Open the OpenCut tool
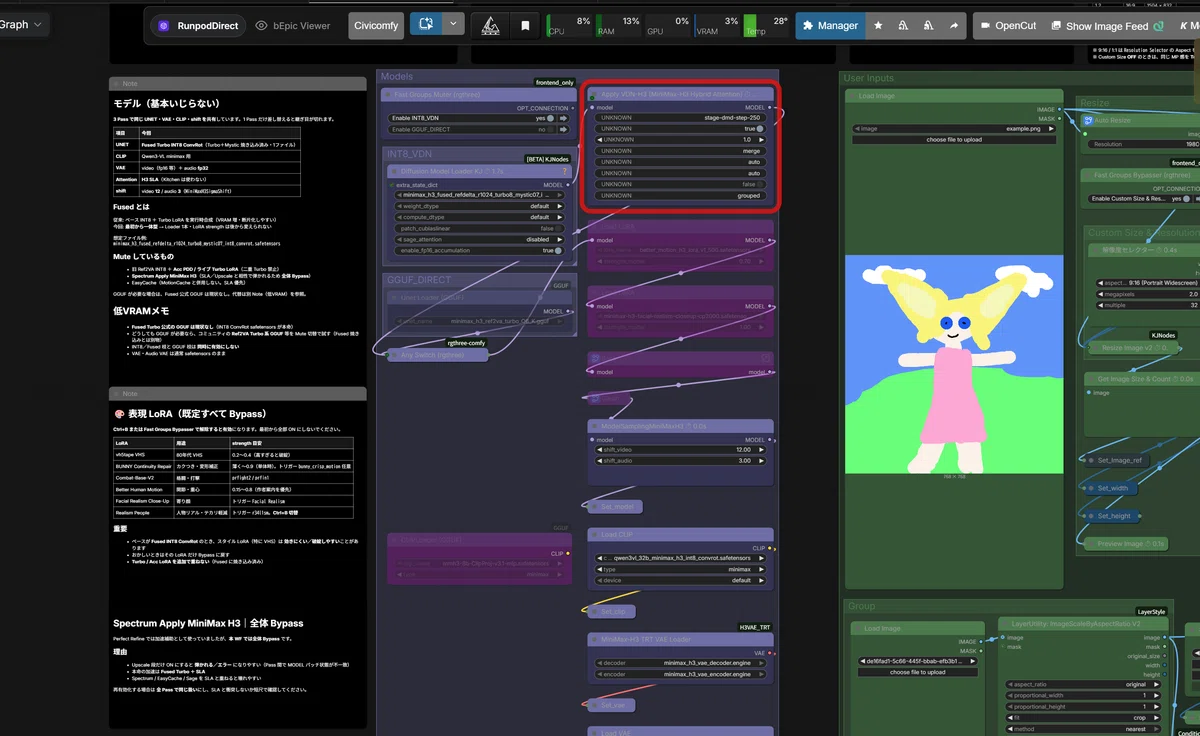 (1007, 26)
